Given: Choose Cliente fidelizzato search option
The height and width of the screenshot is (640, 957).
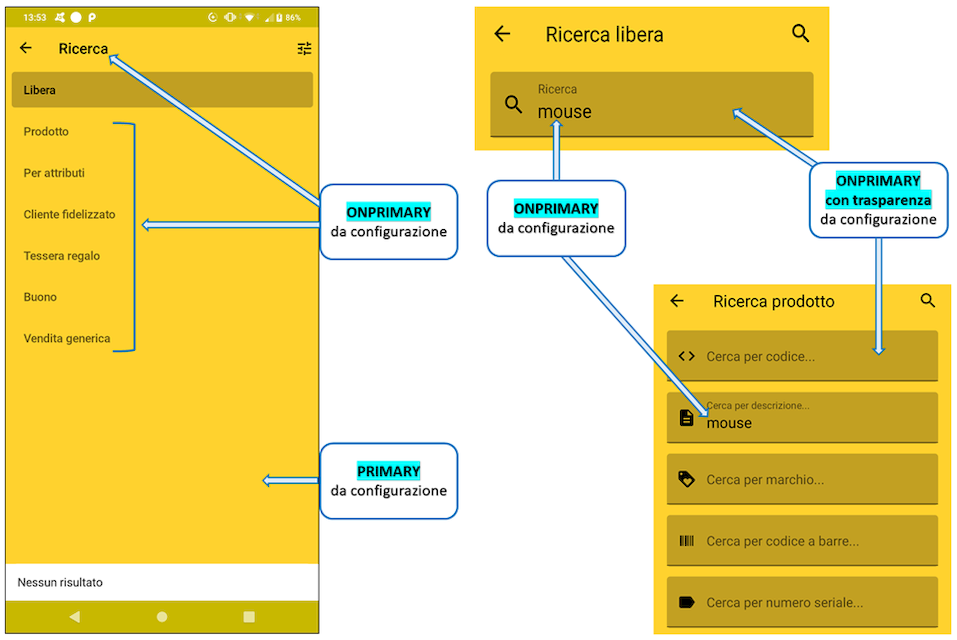Looking at the screenshot, I should pyautogui.click(x=70, y=214).
